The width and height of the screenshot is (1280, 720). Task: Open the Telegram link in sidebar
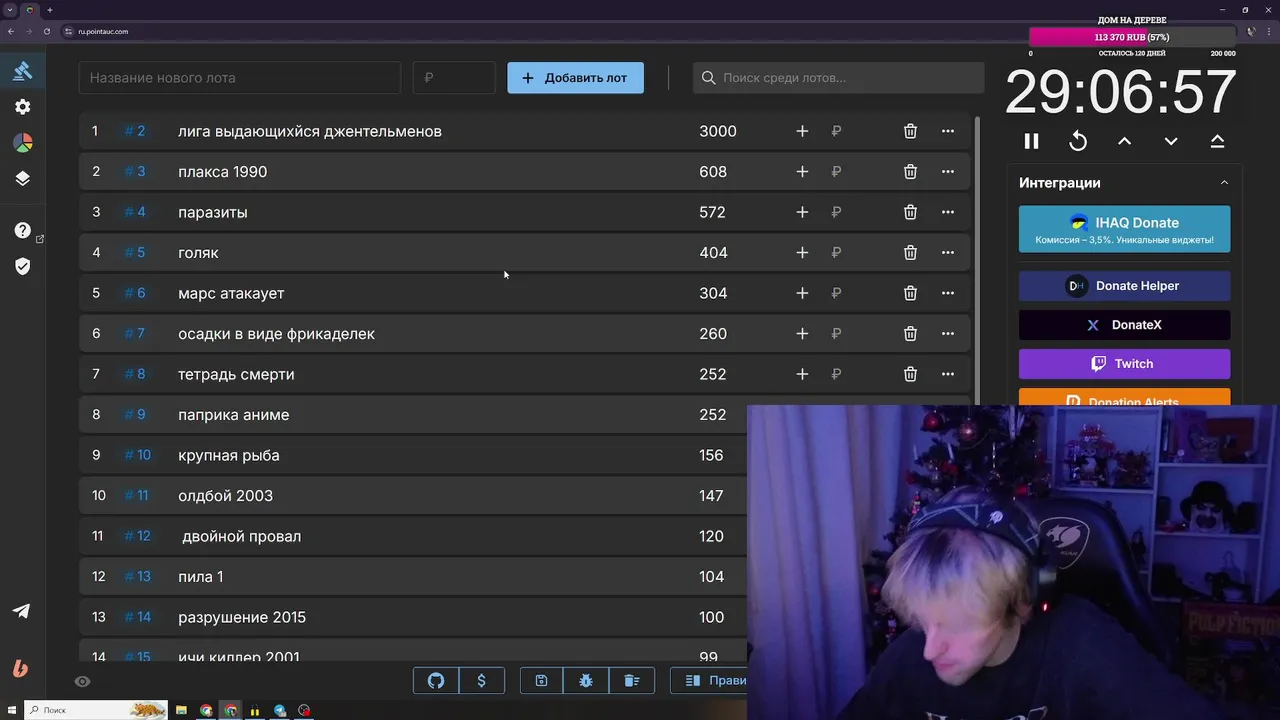21,611
